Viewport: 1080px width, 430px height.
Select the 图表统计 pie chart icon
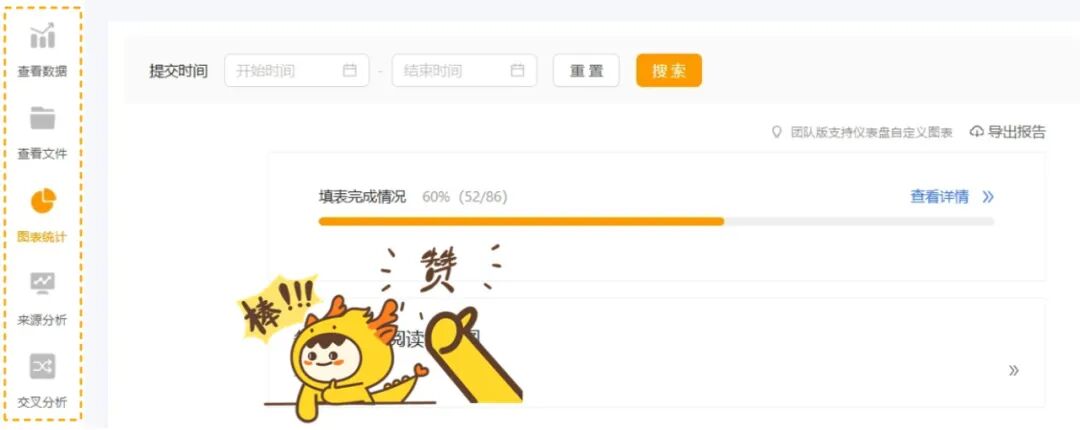coord(43,201)
